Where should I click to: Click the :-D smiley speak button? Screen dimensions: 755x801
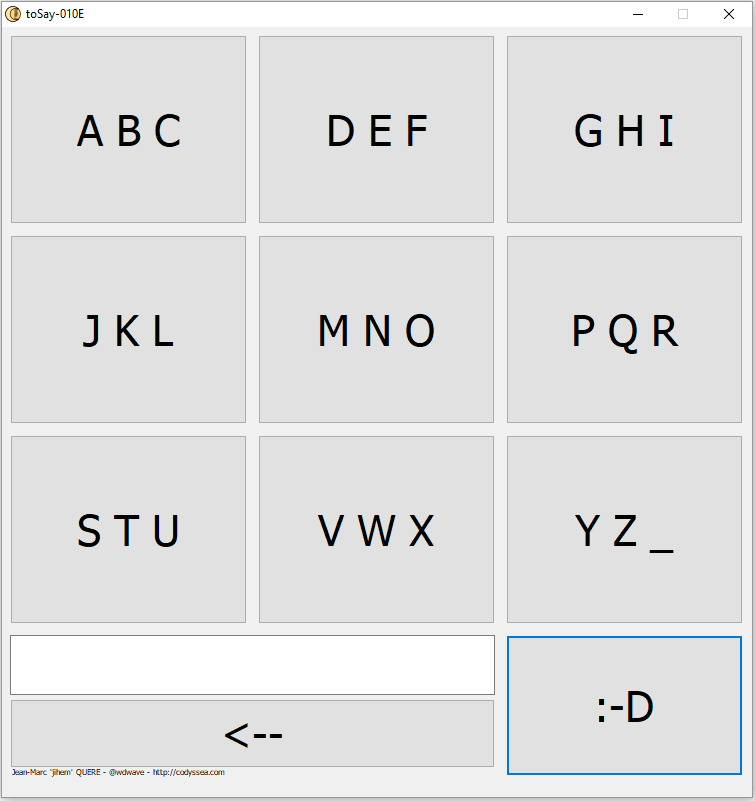pos(624,705)
